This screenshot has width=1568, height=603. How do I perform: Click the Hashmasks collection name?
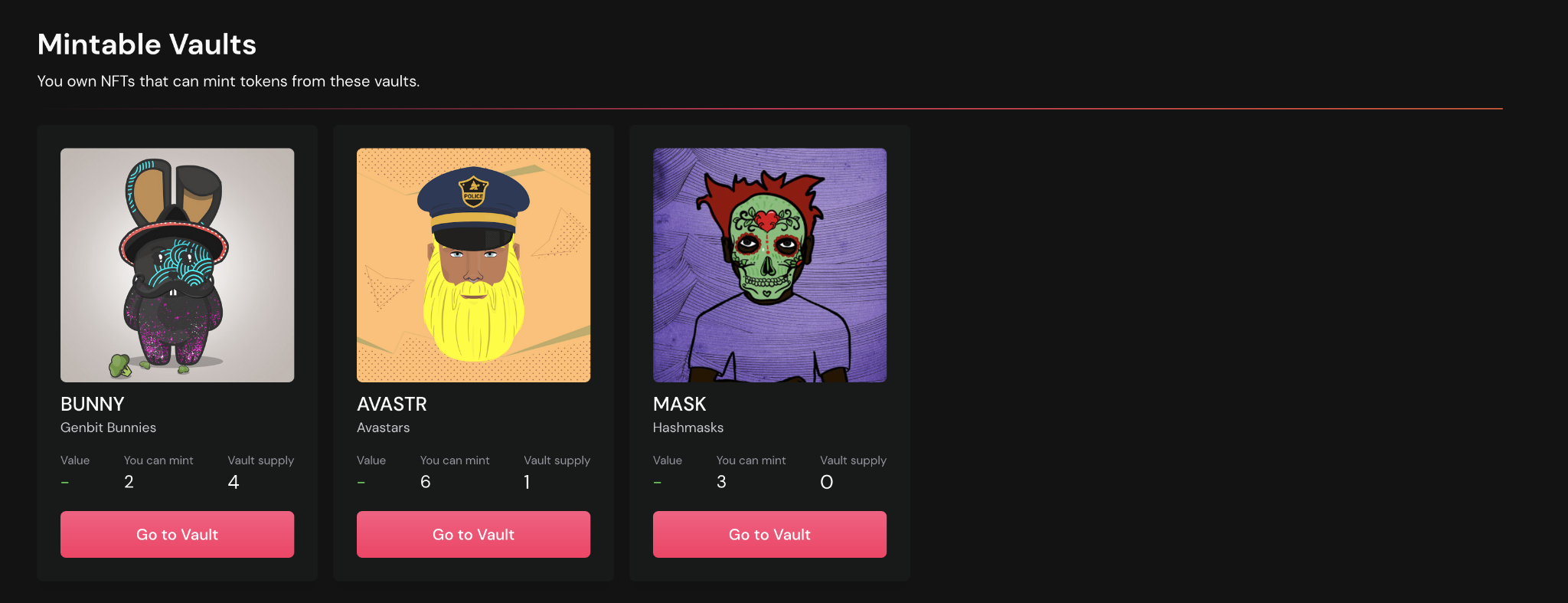[x=688, y=428]
